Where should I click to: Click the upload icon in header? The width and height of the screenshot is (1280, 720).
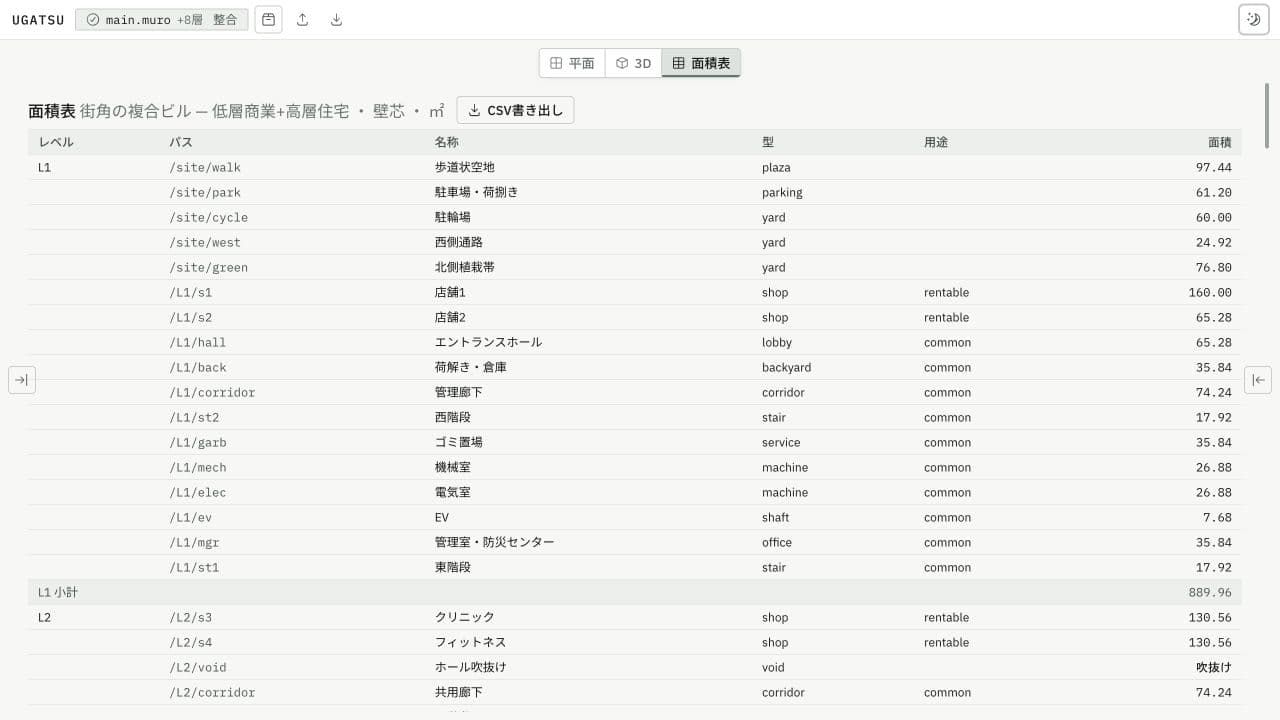point(303,19)
